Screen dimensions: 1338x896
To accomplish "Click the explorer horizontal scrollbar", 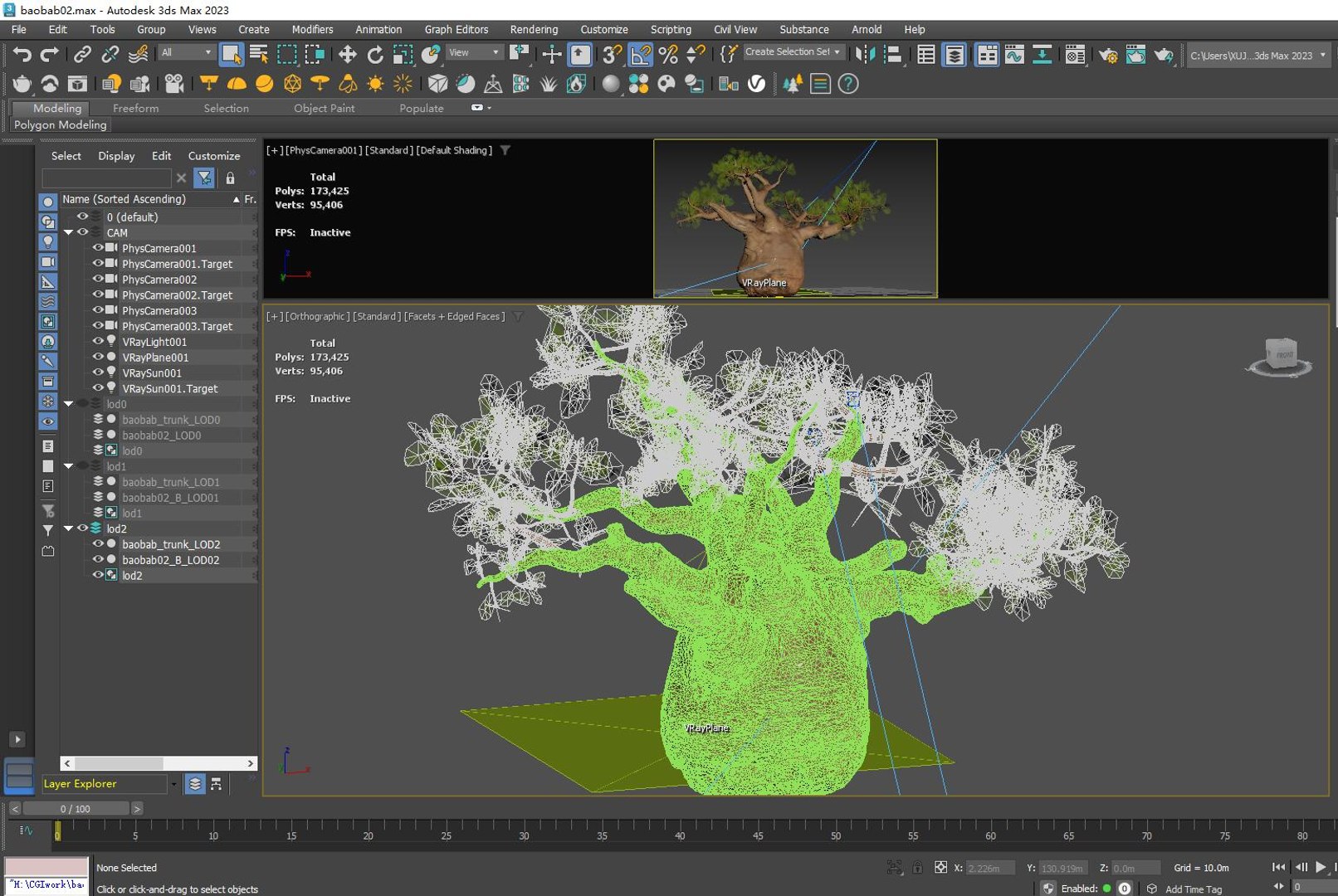I will [x=159, y=763].
